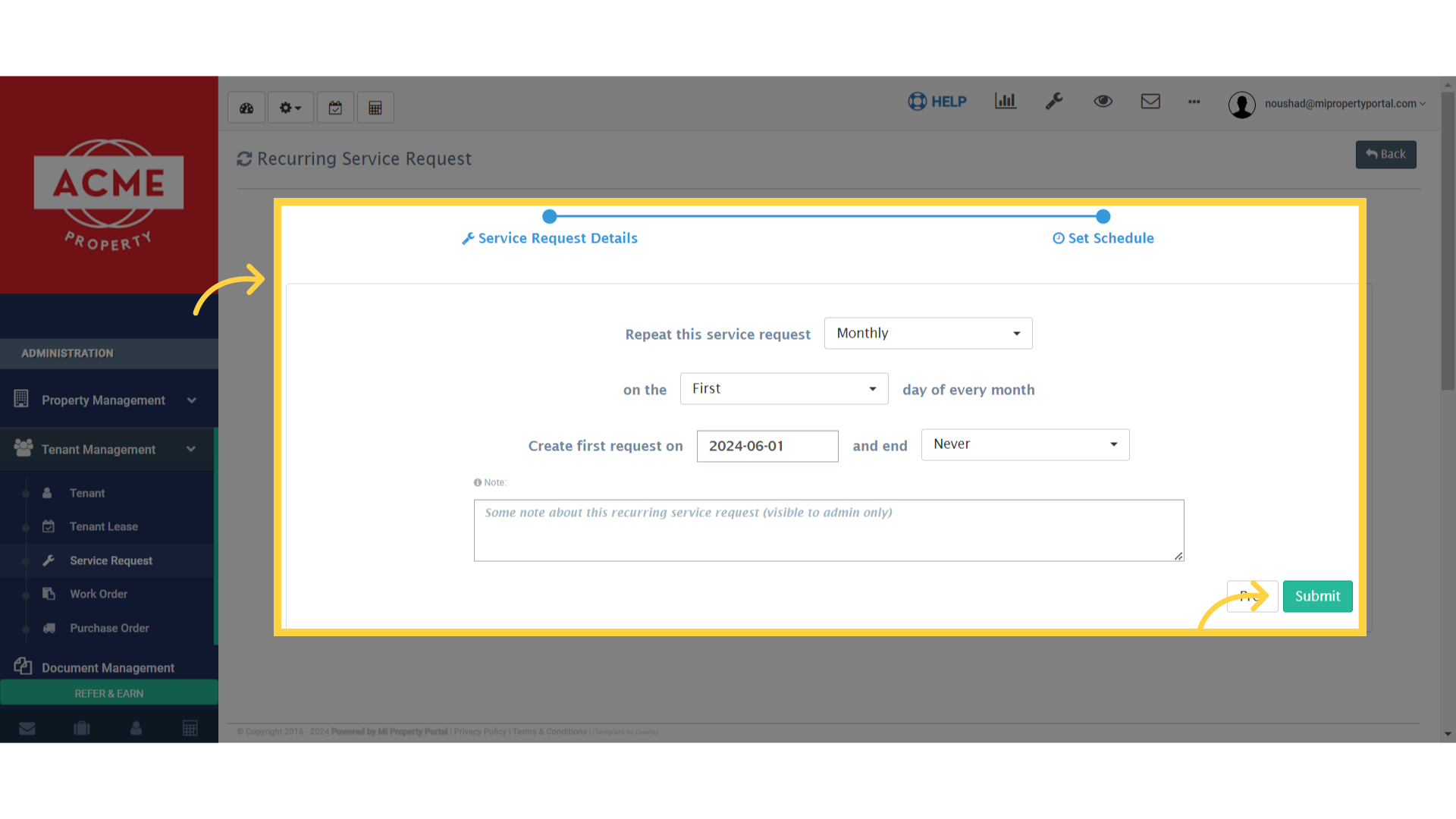Click the Back button
Viewport: 1456px width, 819px height.
(x=1385, y=155)
